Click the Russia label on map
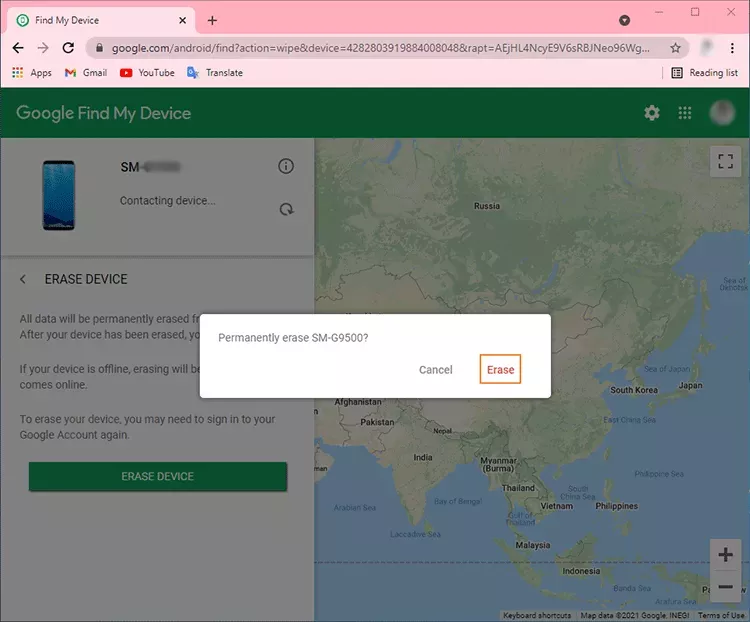This screenshot has width=750, height=622. coord(487,206)
